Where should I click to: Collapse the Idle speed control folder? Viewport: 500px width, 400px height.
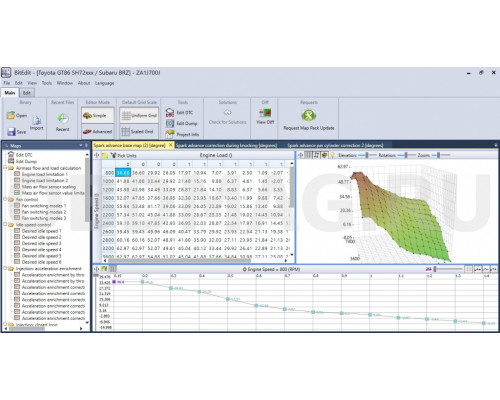(5, 224)
